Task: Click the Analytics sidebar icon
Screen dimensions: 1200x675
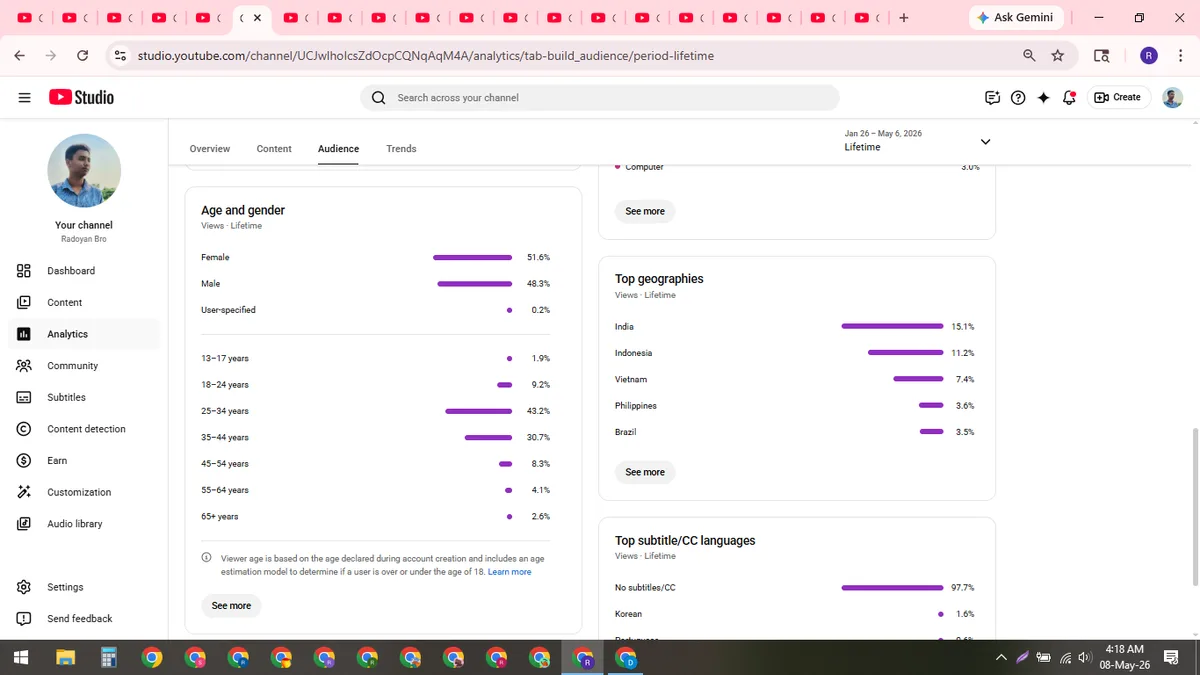Action: (24, 334)
